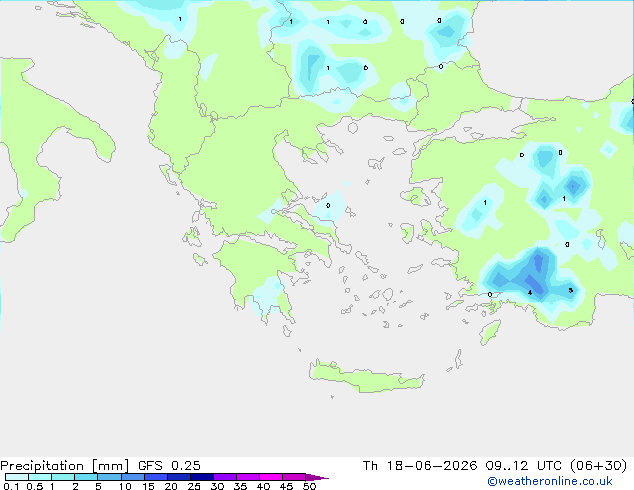Click the legend arrow for over 50 mm

click(x=317, y=477)
